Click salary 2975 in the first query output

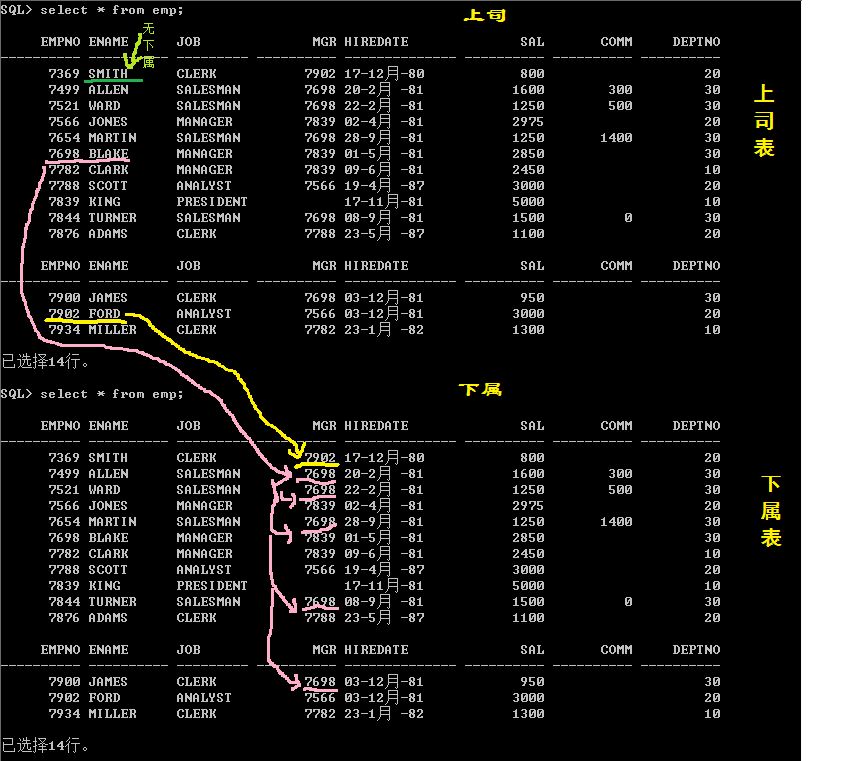[528, 122]
